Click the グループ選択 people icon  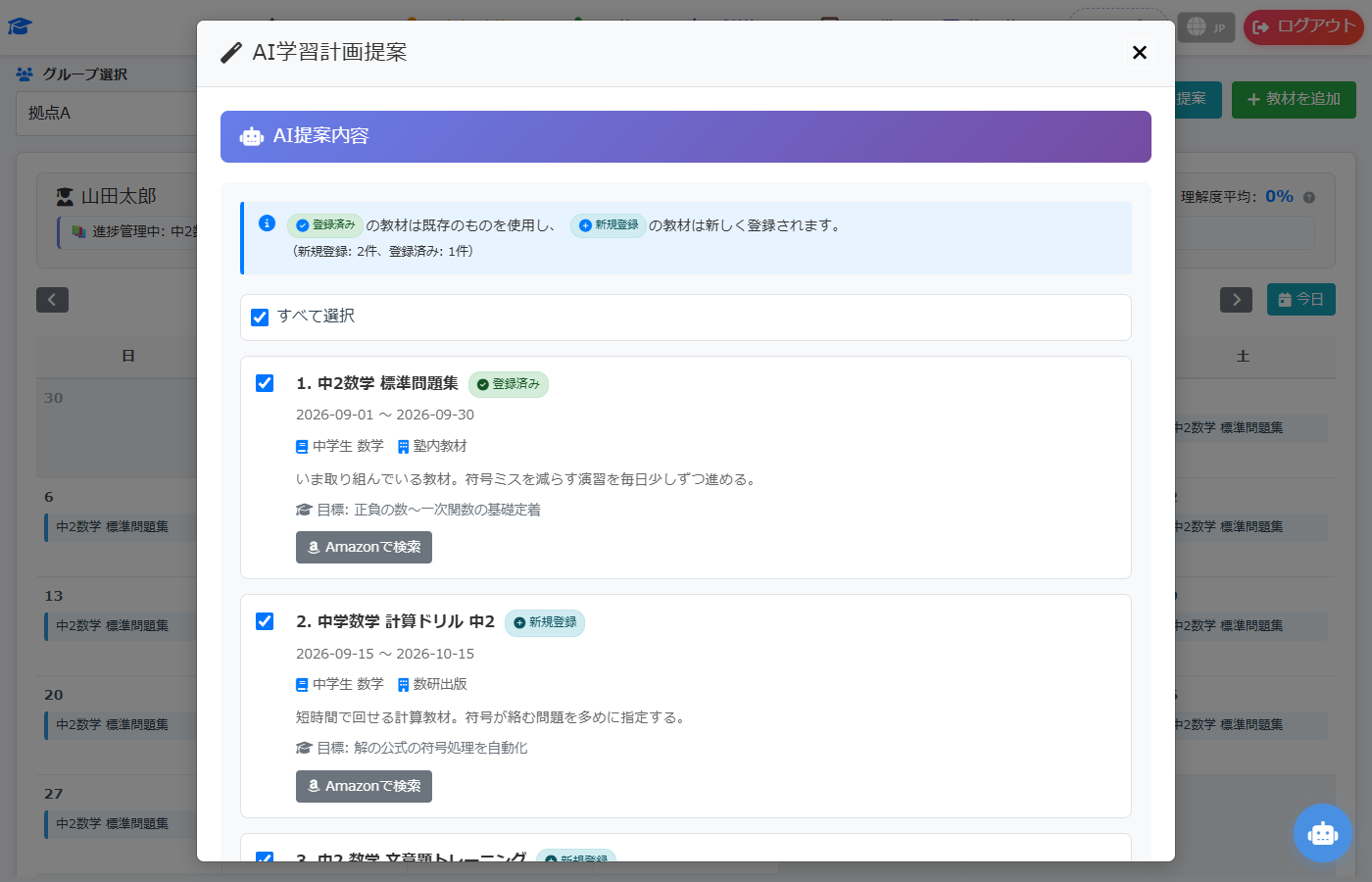tap(24, 74)
